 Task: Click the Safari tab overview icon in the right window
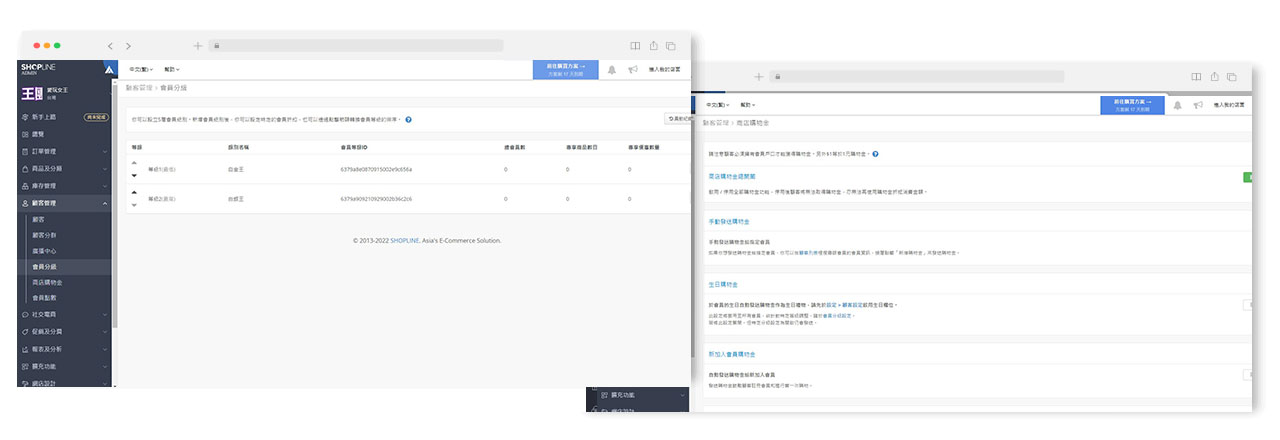coord(1231,77)
